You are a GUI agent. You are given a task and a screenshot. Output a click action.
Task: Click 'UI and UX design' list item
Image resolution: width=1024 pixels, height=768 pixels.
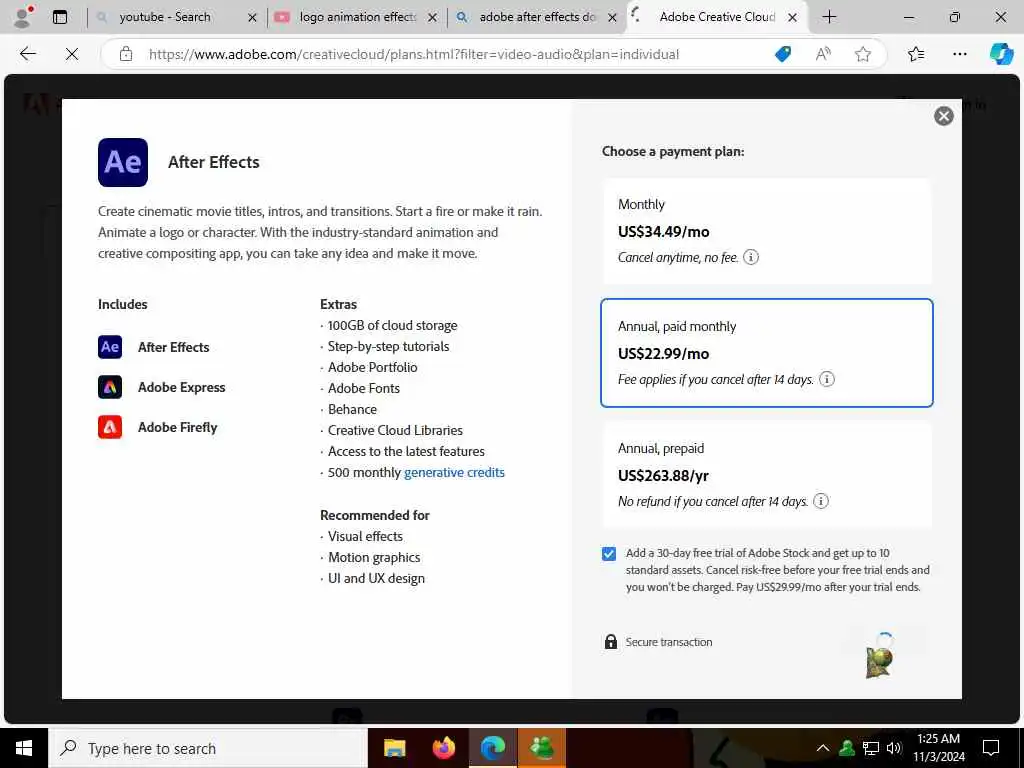(376, 578)
